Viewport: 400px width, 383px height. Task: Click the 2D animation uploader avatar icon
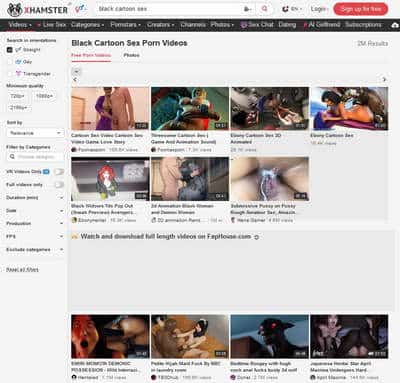click(154, 220)
